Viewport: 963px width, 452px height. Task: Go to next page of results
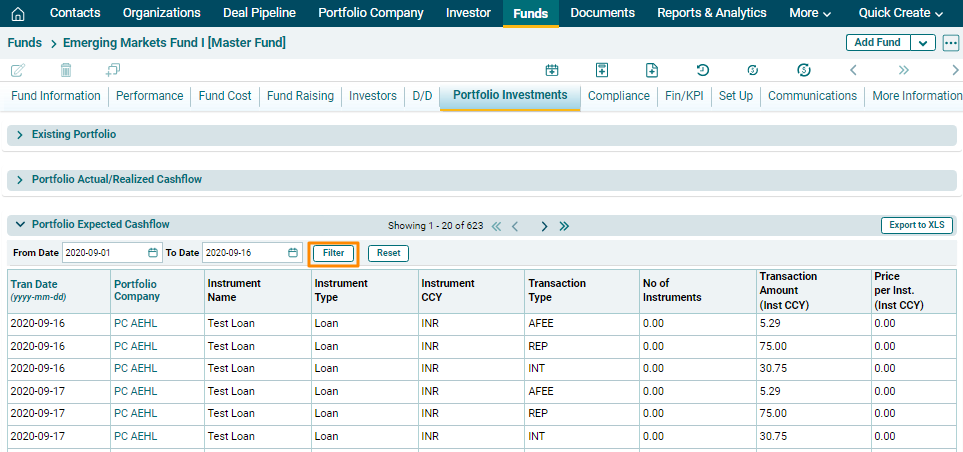coord(544,226)
